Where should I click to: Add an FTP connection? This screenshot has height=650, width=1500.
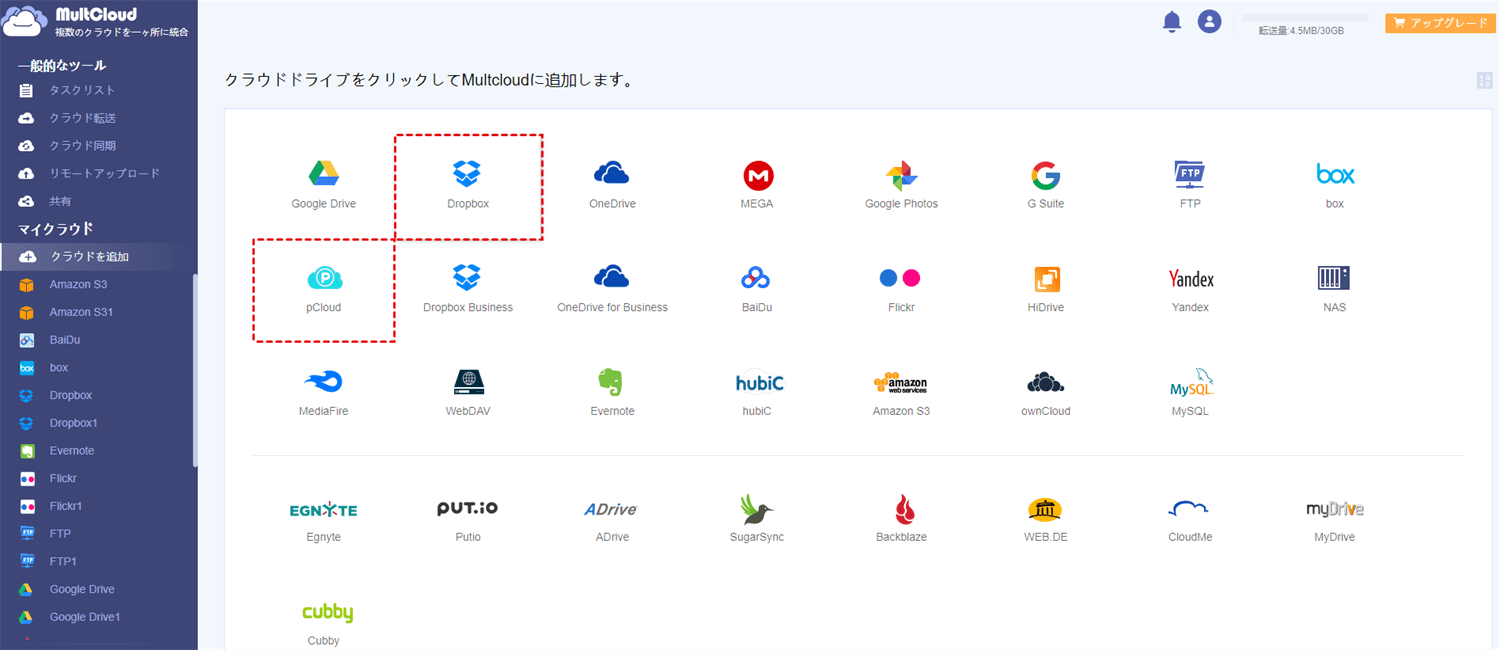1190,185
